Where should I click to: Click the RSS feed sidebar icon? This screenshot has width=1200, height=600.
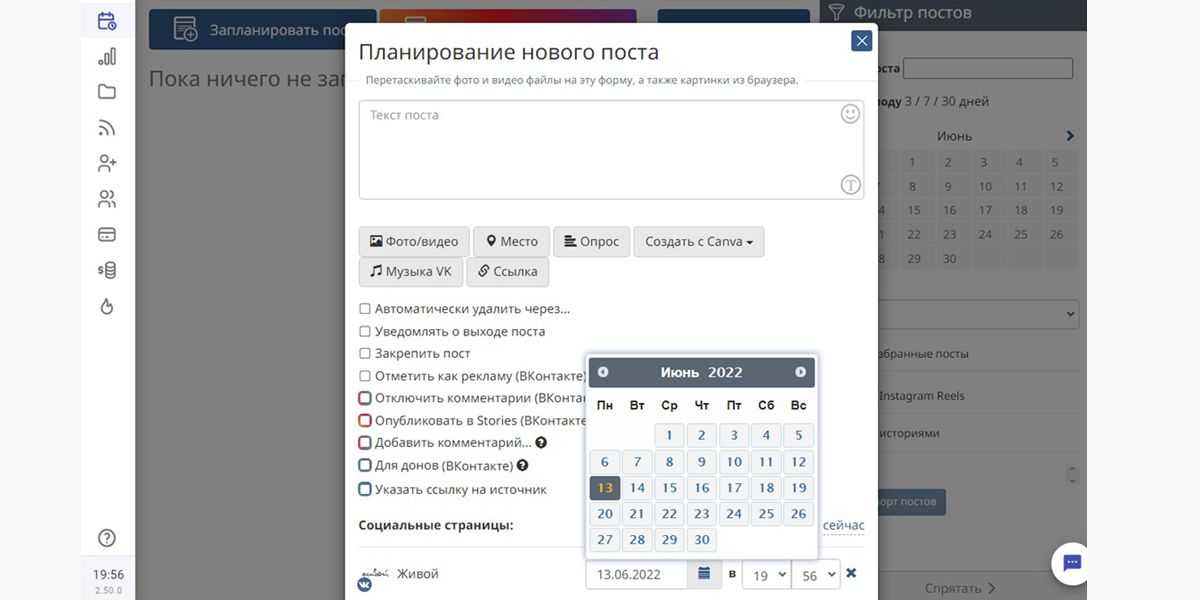tap(107, 127)
